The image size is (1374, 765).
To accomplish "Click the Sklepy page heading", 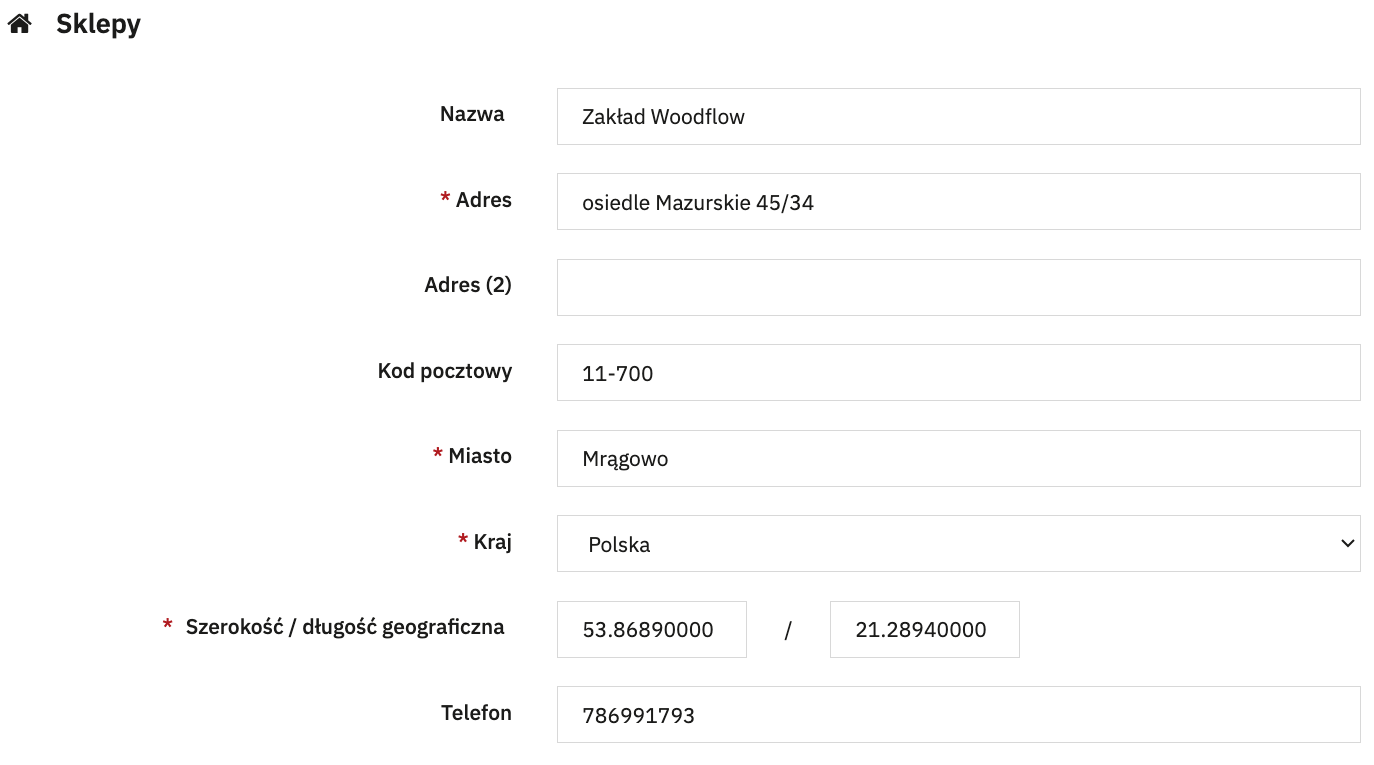I will tap(98, 24).
